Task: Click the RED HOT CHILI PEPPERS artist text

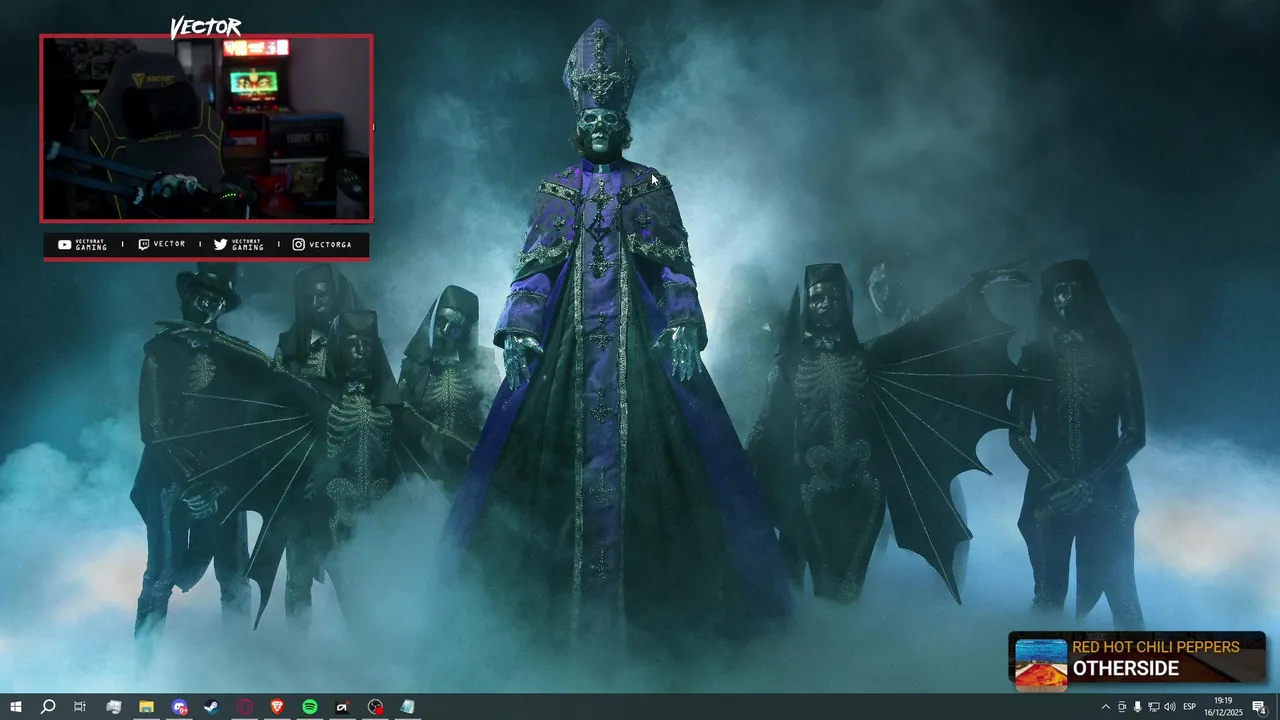Action: tap(1156, 647)
